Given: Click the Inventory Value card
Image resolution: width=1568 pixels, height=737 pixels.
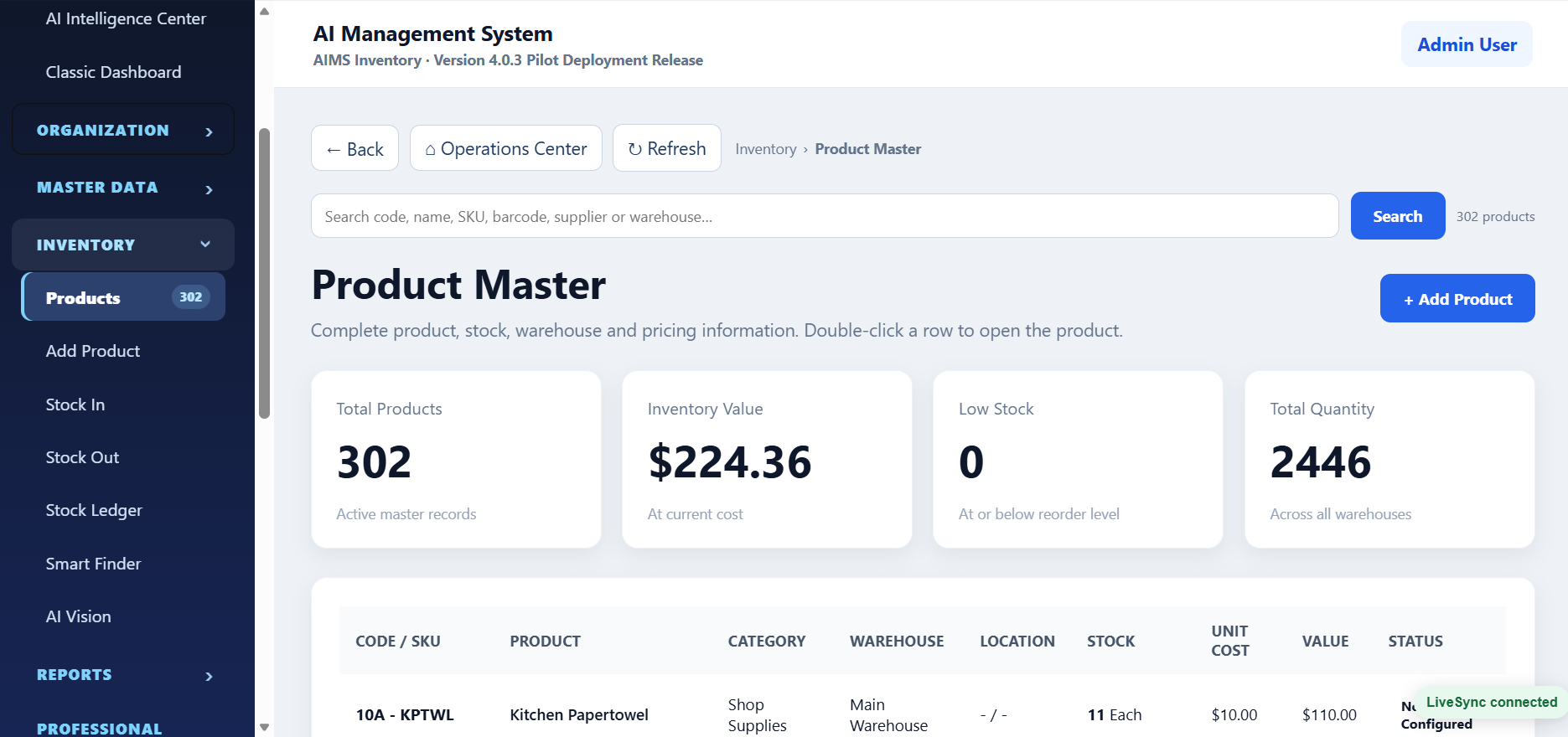Looking at the screenshot, I should click(x=767, y=460).
